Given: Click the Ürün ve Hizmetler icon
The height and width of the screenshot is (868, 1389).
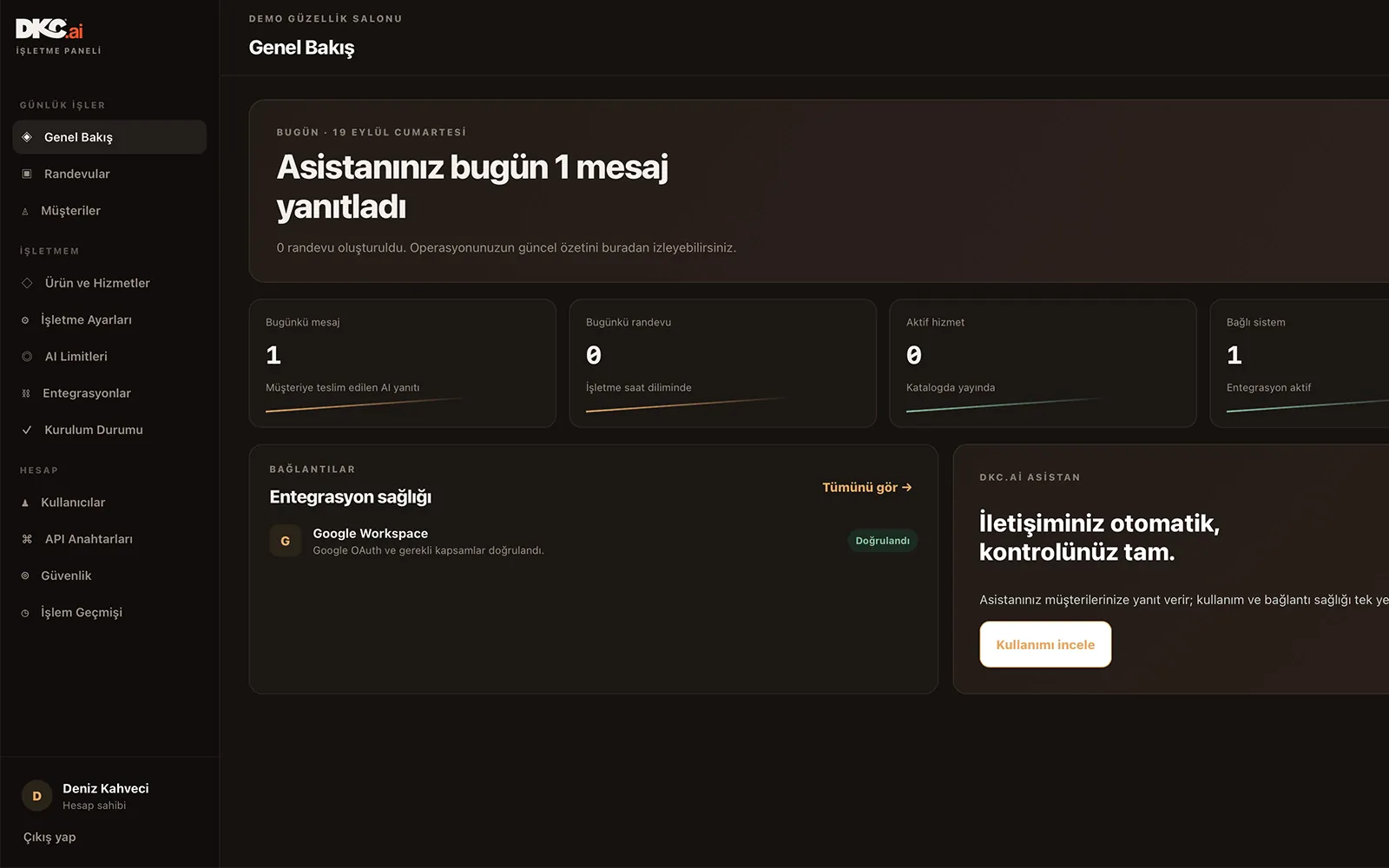Looking at the screenshot, I should tap(27, 283).
